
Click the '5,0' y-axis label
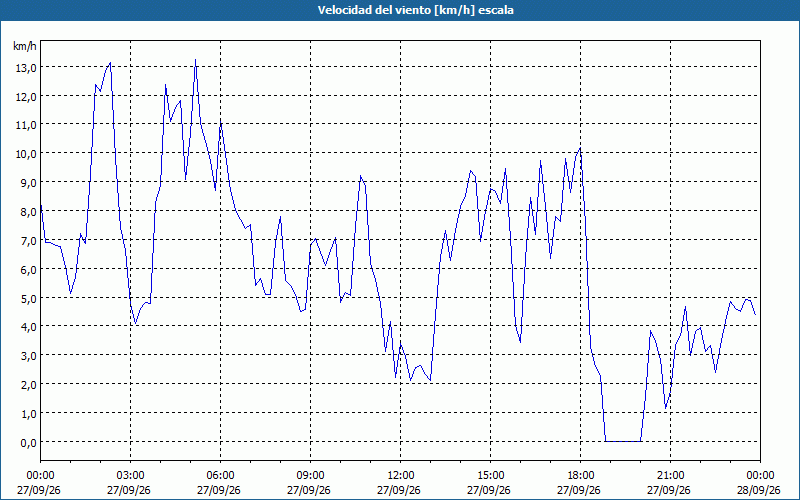[x=29, y=298]
